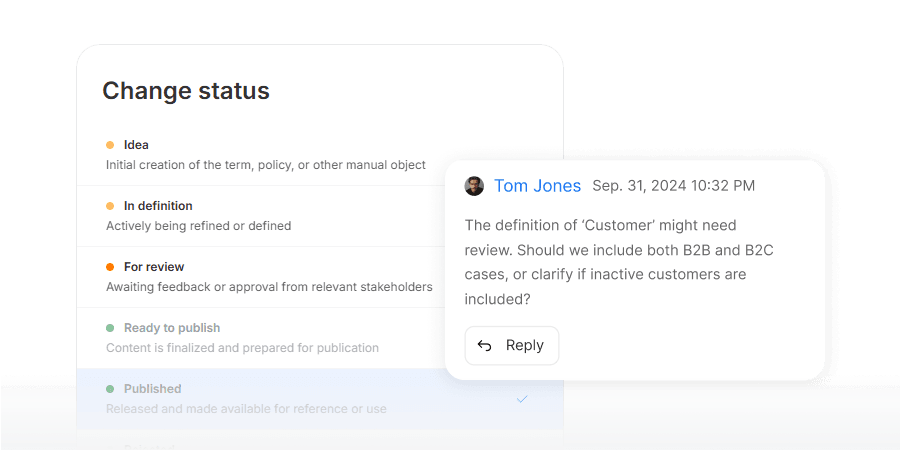Click the Change status heading
This screenshot has width=900, height=450.
(x=186, y=91)
